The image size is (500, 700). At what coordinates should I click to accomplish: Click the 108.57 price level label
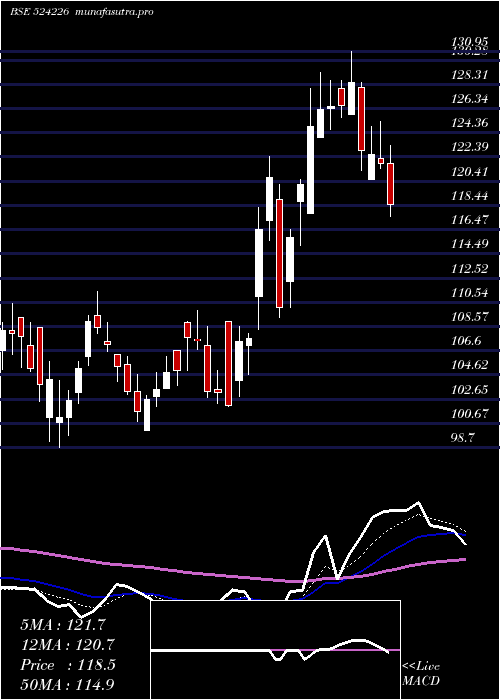470,317
